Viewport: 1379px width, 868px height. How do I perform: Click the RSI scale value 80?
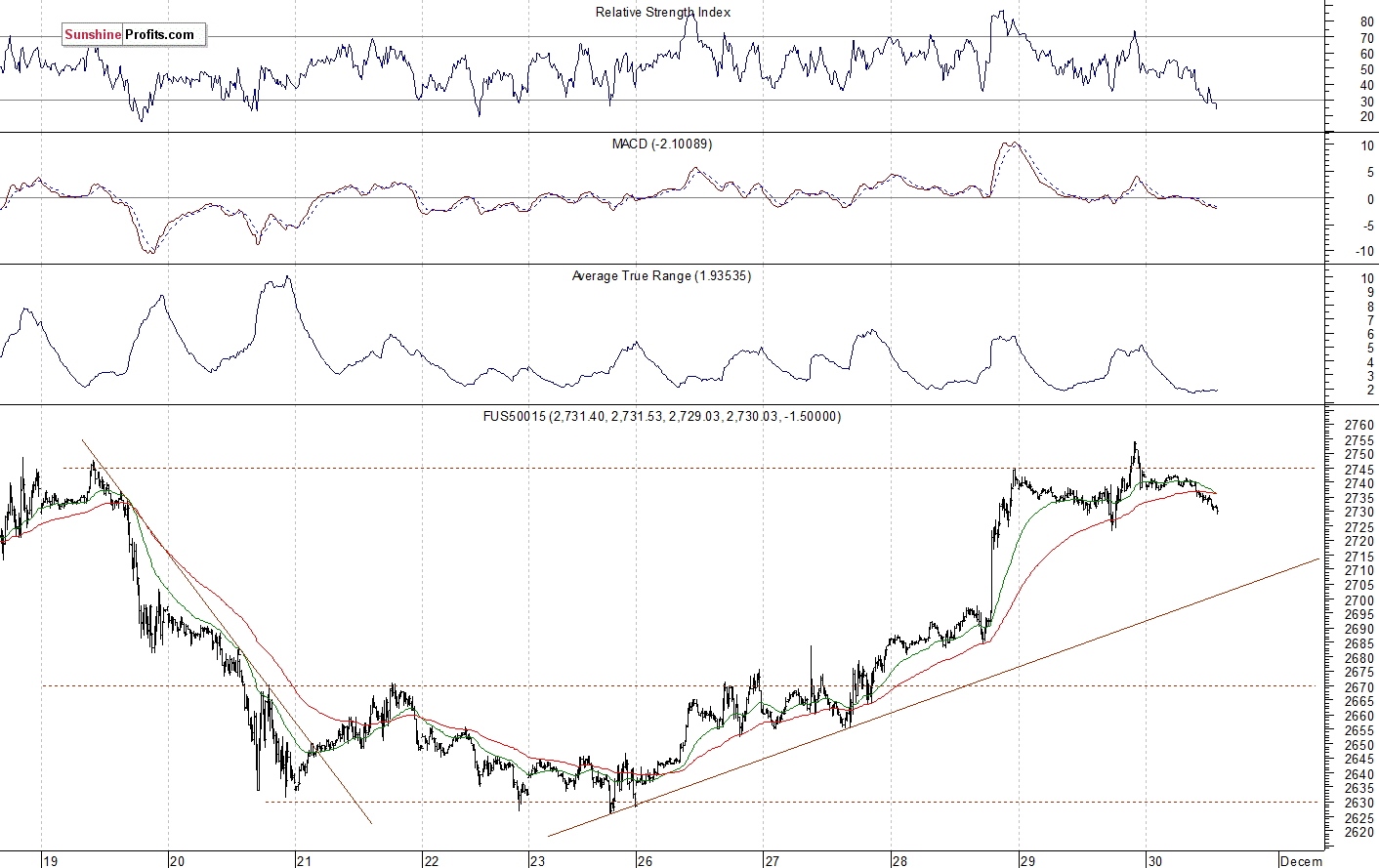click(x=1367, y=21)
